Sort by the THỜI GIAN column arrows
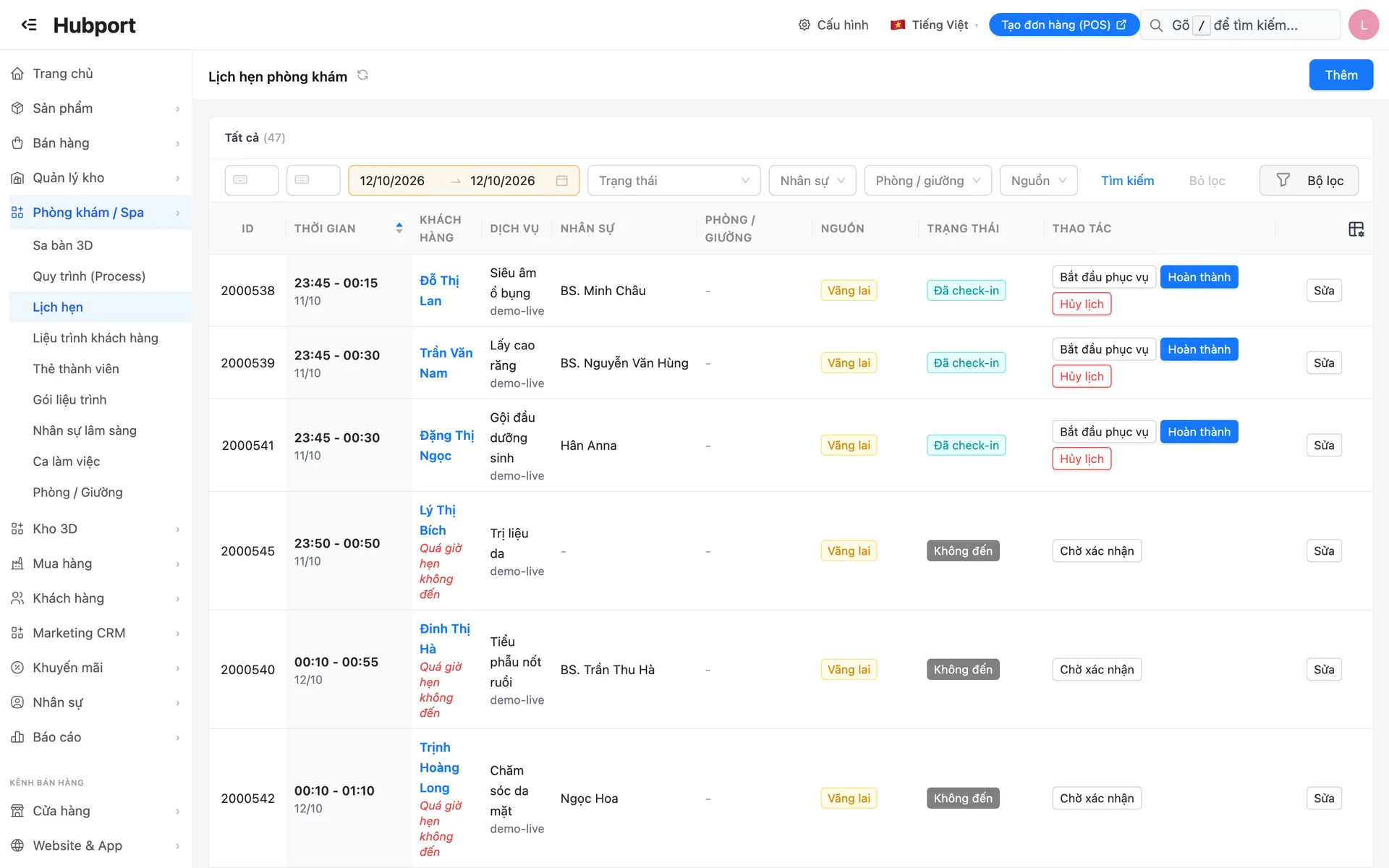Image resolution: width=1389 pixels, height=868 pixels. click(399, 229)
